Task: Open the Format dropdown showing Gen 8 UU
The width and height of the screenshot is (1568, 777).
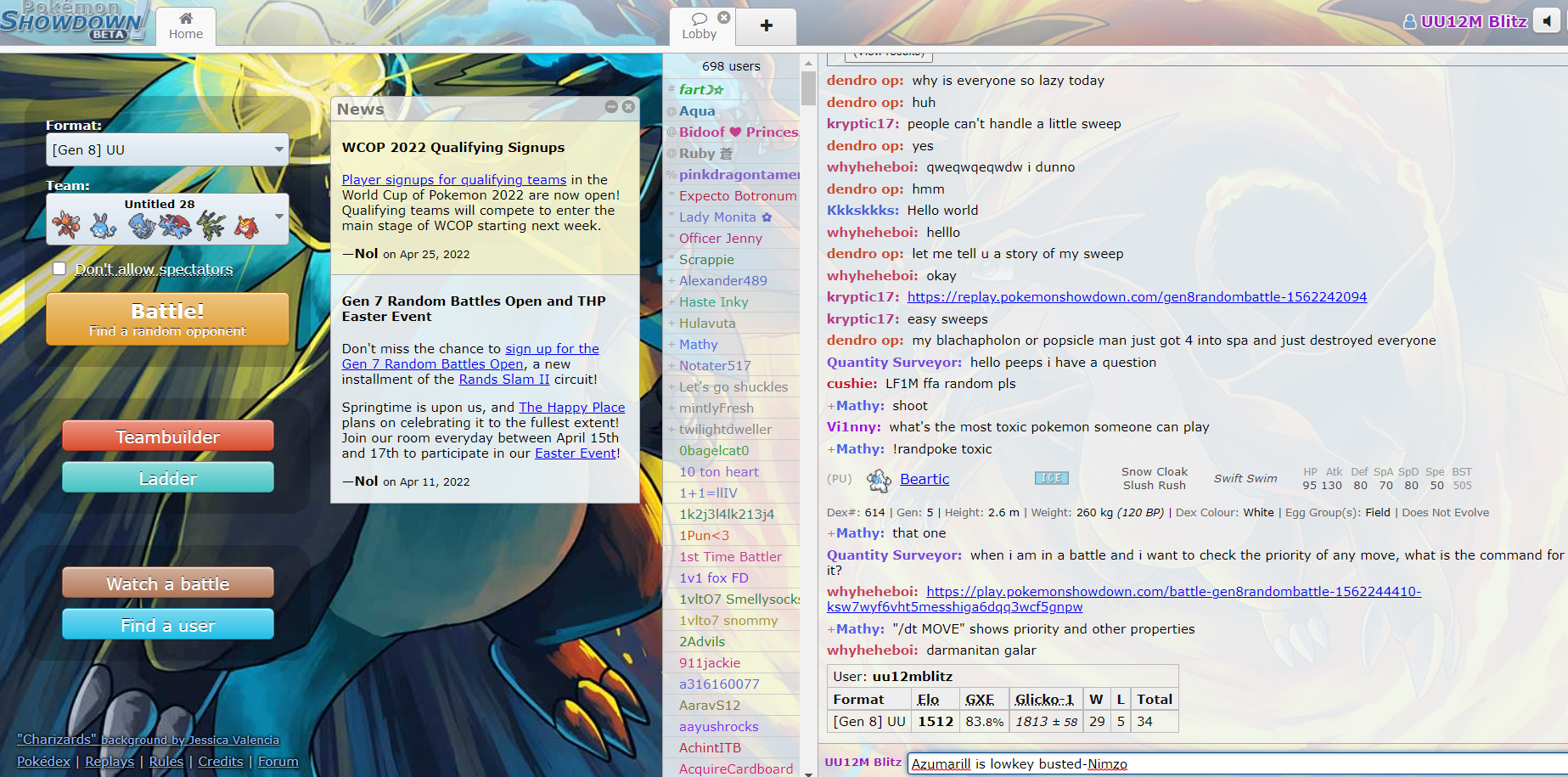Action: [167, 149]
